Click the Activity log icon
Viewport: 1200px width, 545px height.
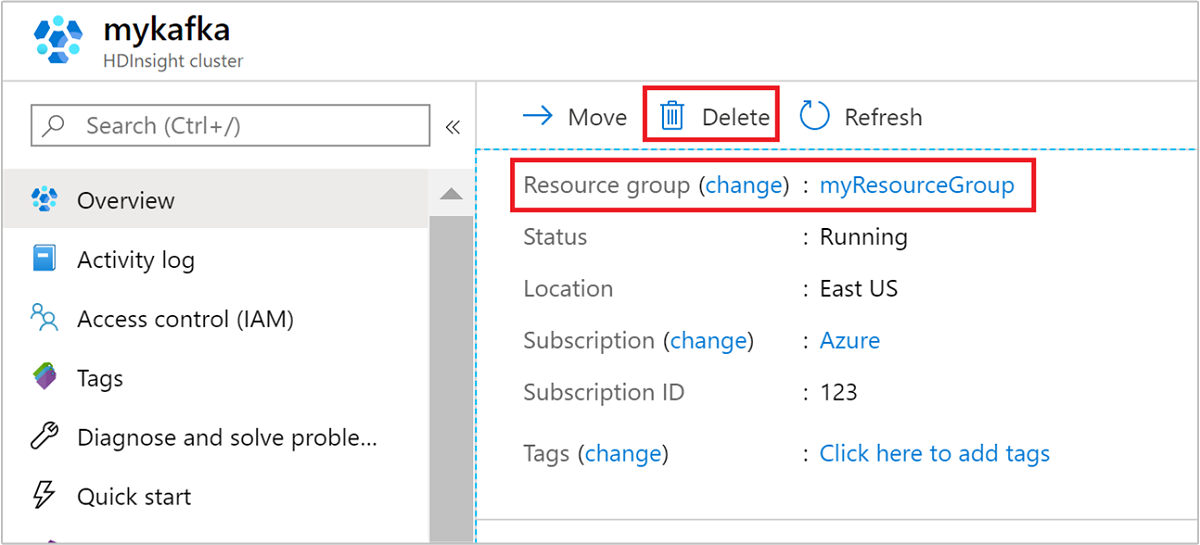pyautogui.click(x=45, y=260)
